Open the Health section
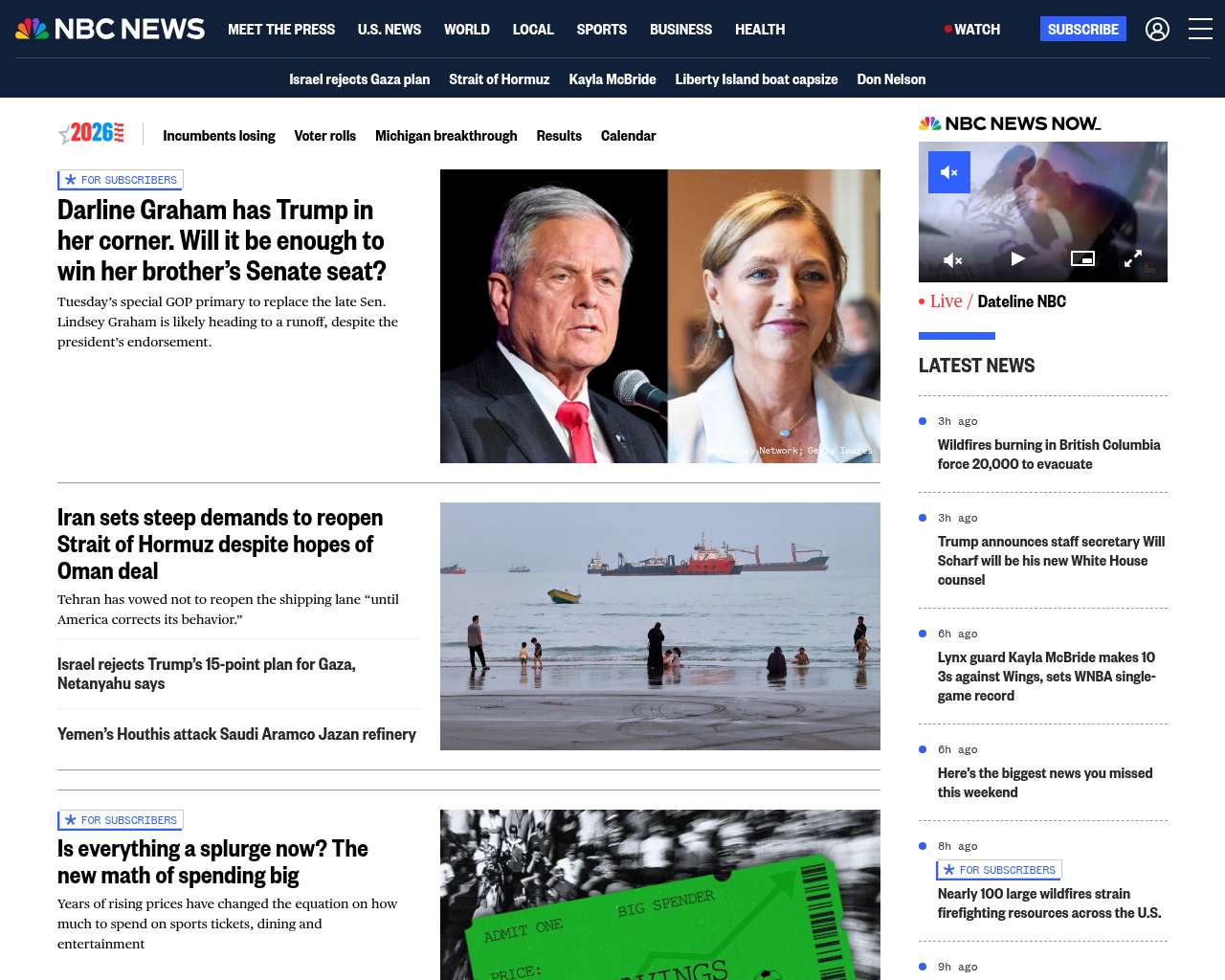 (x=760, y=30)
